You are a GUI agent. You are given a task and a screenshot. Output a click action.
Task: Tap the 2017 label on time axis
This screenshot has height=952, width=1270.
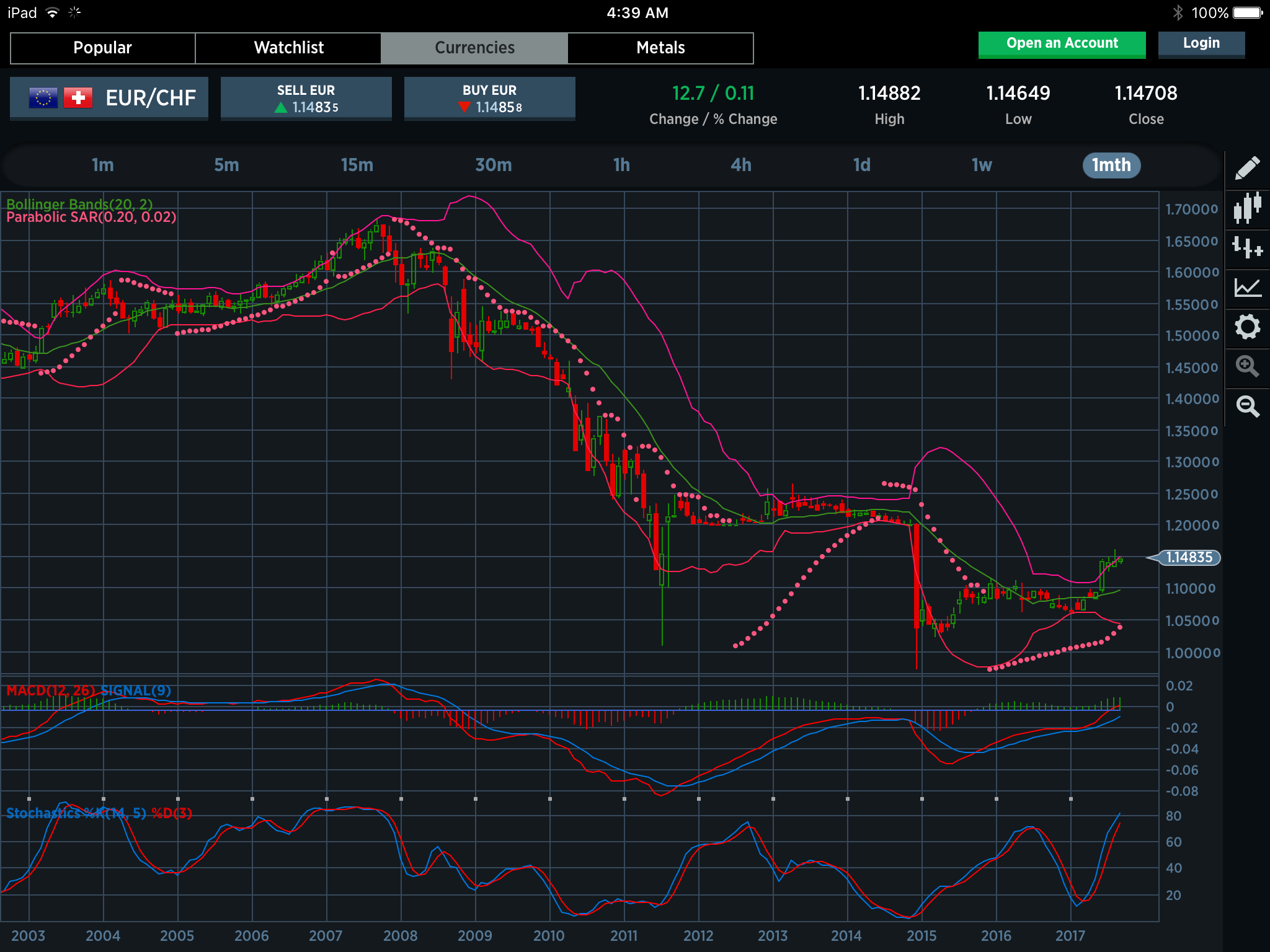(x=1070, y=935)
